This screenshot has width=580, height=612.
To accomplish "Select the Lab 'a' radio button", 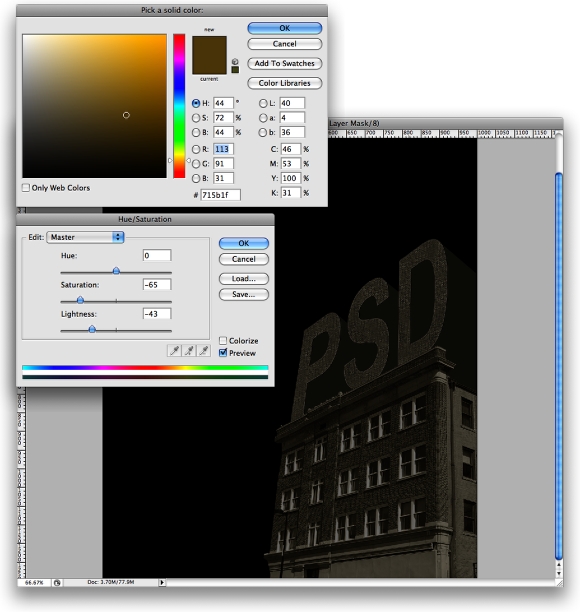I will click(263, 118).
